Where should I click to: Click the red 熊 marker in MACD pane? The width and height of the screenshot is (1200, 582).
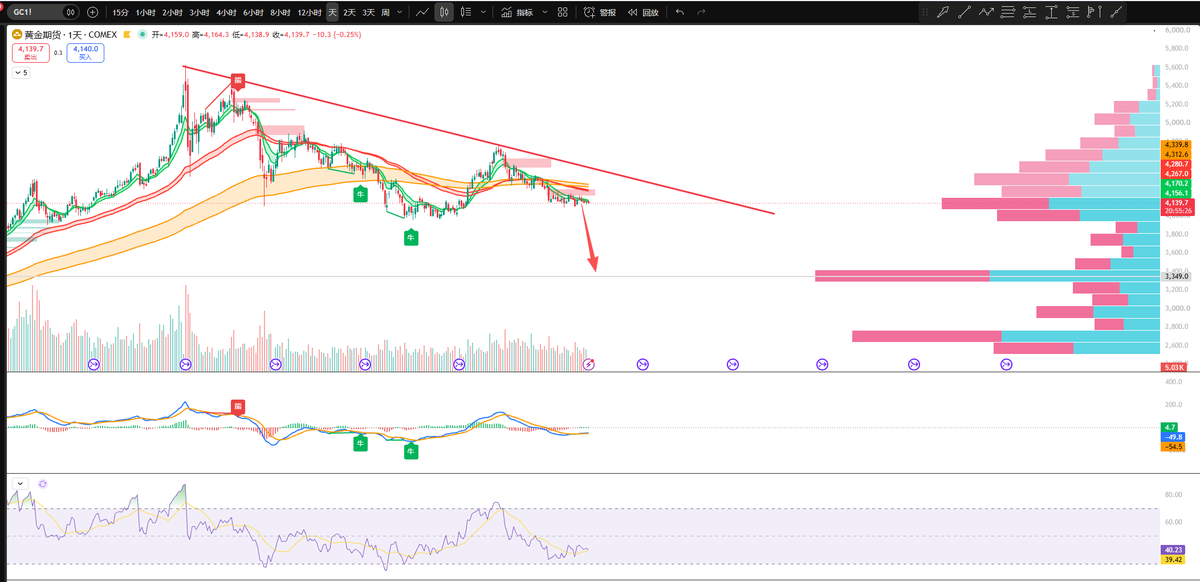click(238, 406)
